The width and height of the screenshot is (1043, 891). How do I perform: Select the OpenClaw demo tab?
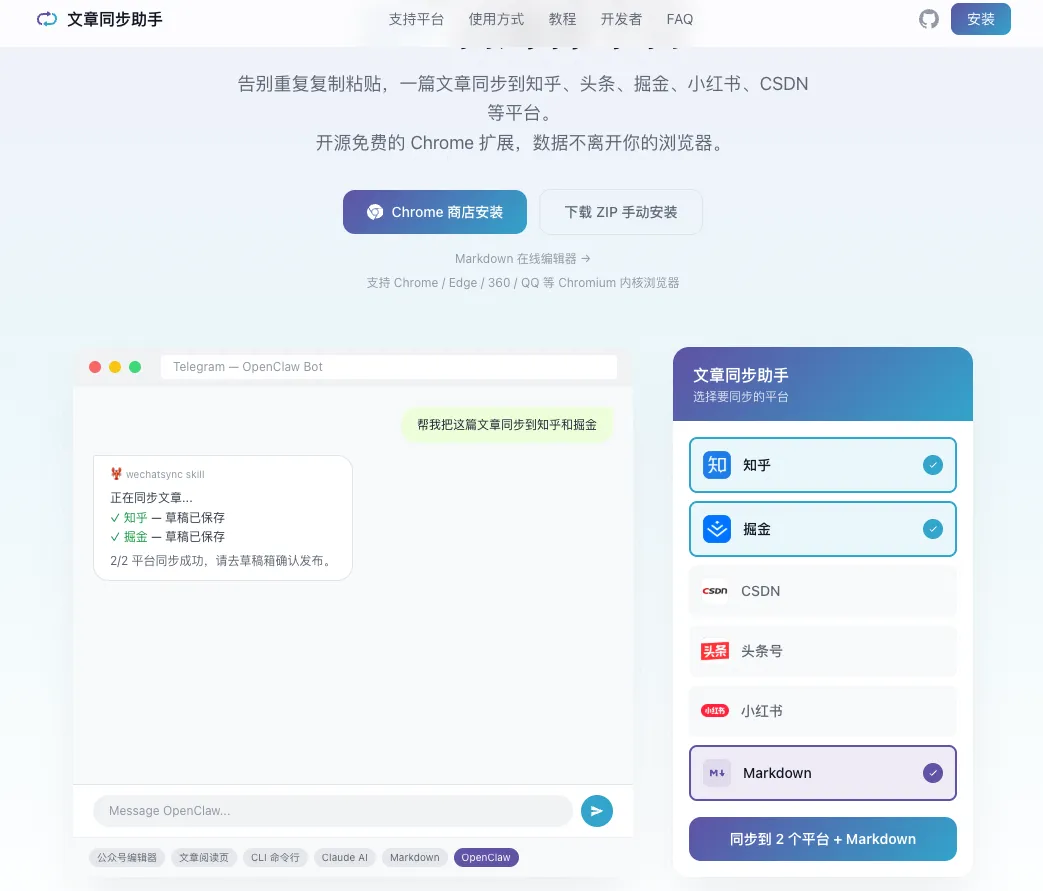(x=486, y=857)
